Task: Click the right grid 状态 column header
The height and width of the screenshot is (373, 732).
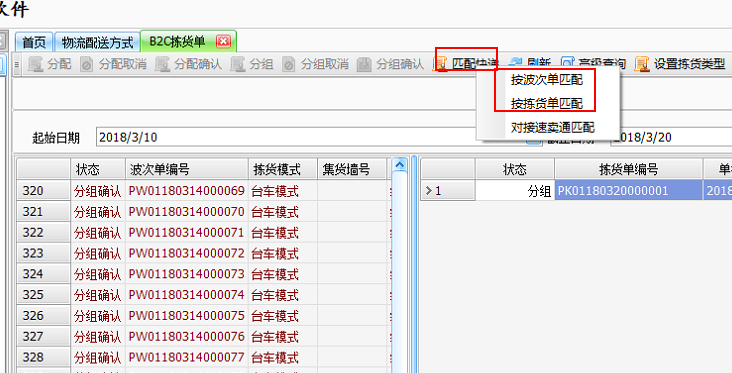Action: point(515,169)
